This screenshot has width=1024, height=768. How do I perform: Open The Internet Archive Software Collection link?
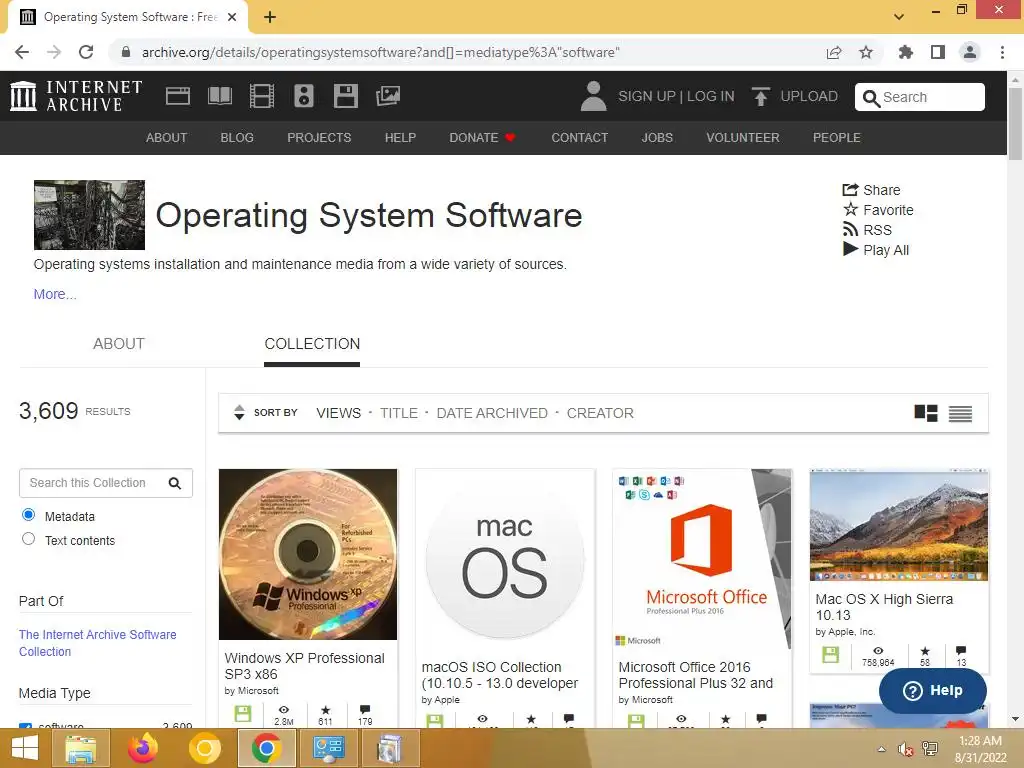point(97,643)
